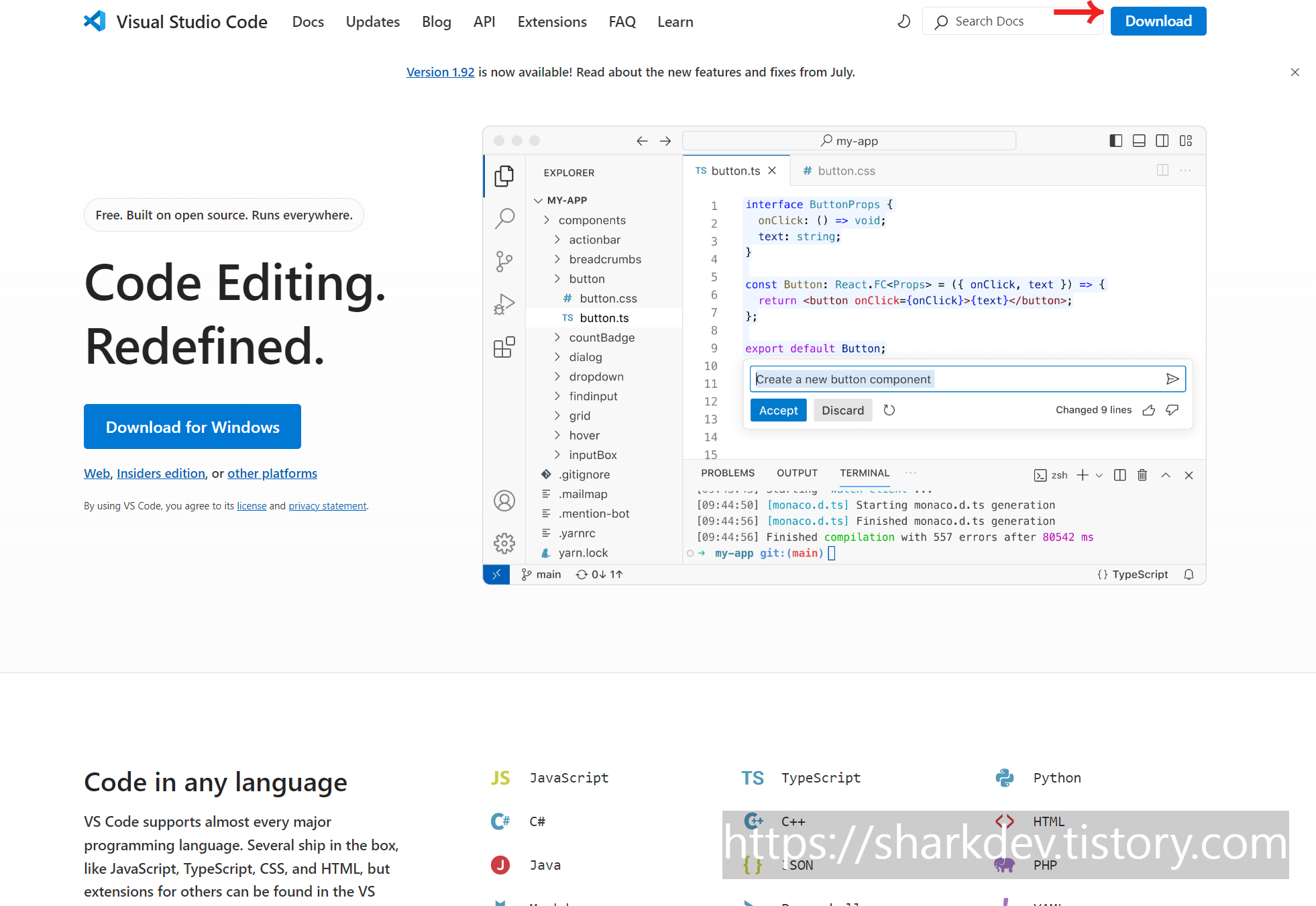Click the trash icon to kill terminal
Image resolution: width=1316 pixels, height=906 pixels.
pyautogui.click(x=1142, y=475)
